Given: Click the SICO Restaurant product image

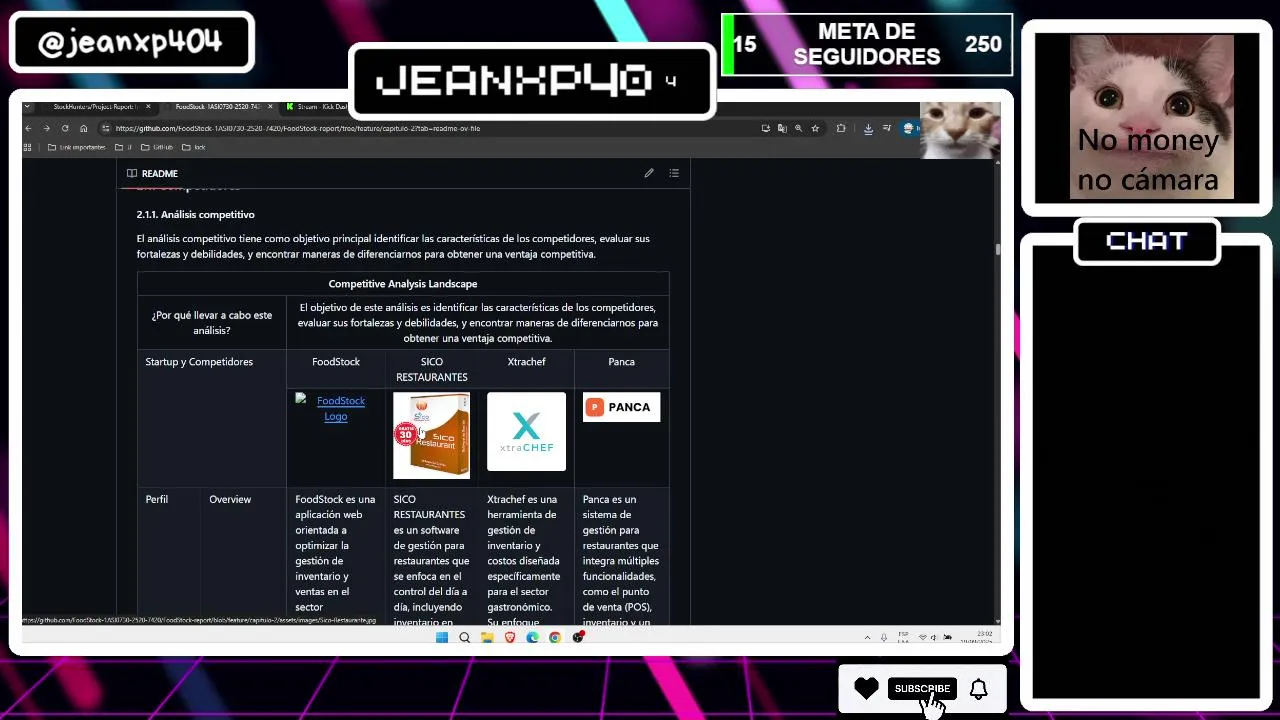Looking at the screenshot, I should [431, 435].
